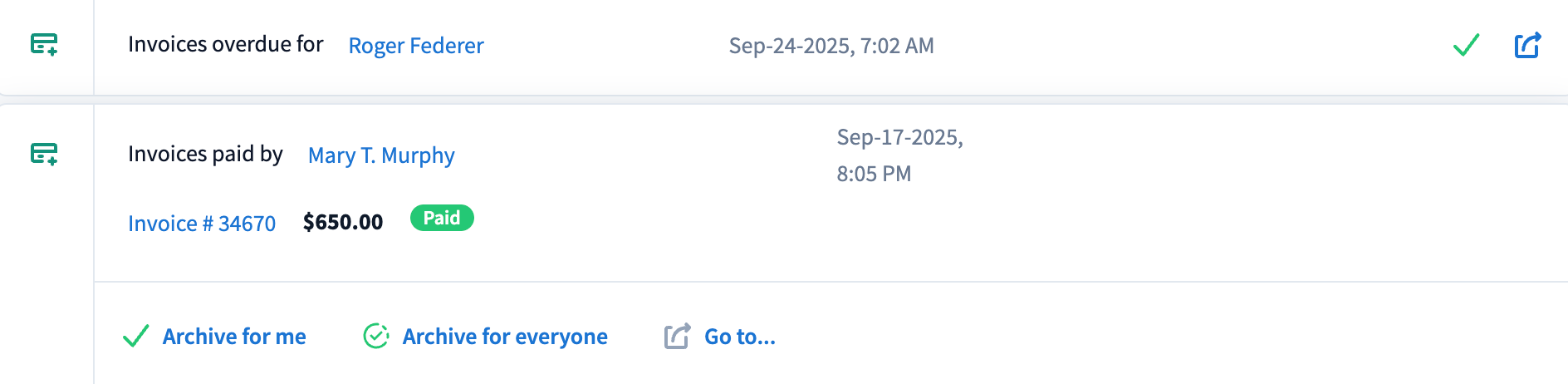Click the overdue invoices notification icon
Screen dimensions: 1568x384
[44, 44]
